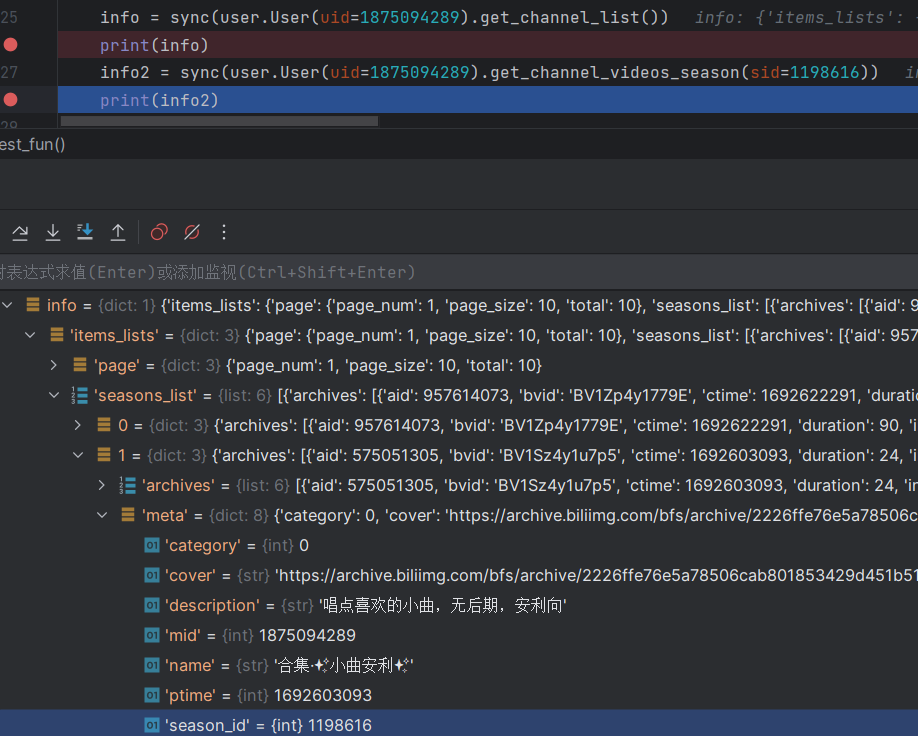Screen dimensions: 918x736
Task: Click the str type icon beside 'description'
Action: [152, 605]
